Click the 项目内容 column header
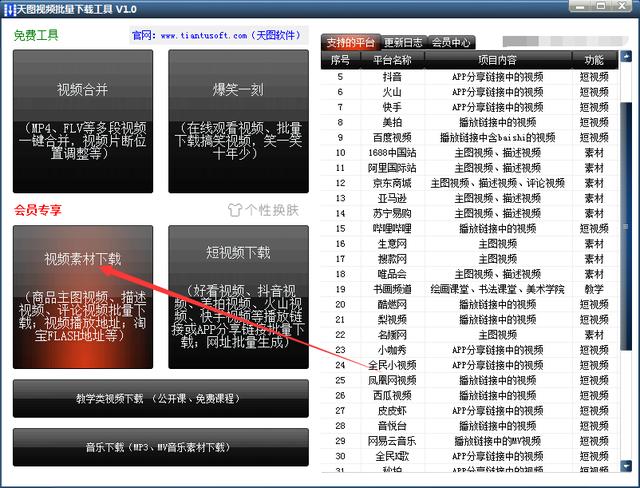Viewport: 640px width, 488px height. point(498,60)
